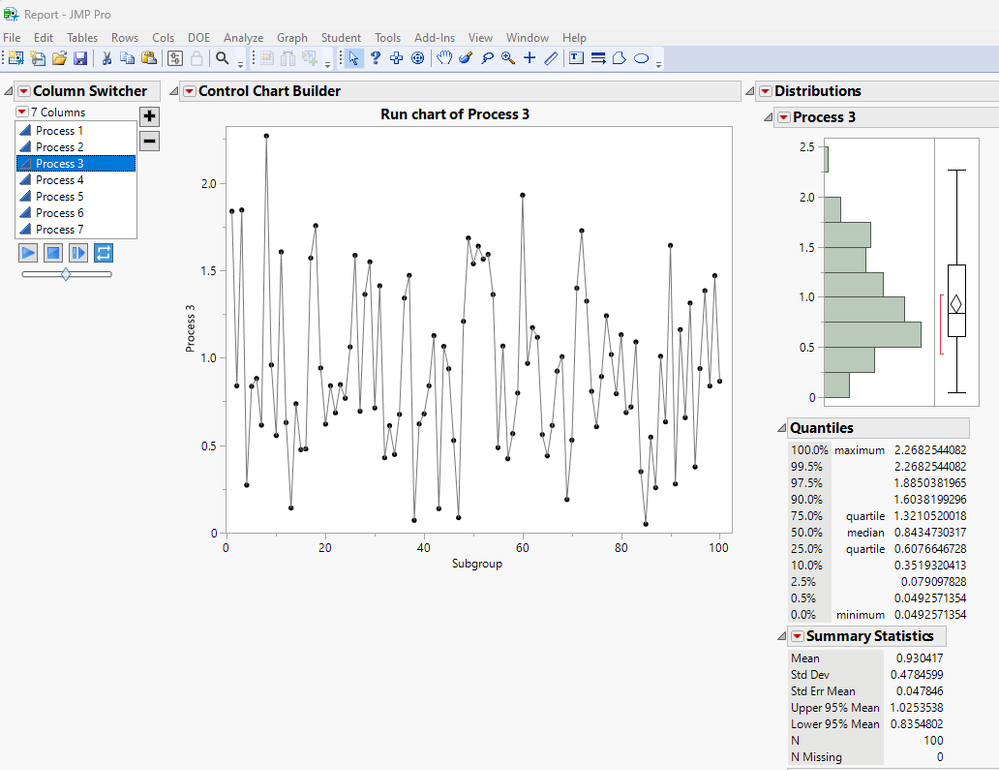
Task: Add a column with the plus button
Action: 149,116
